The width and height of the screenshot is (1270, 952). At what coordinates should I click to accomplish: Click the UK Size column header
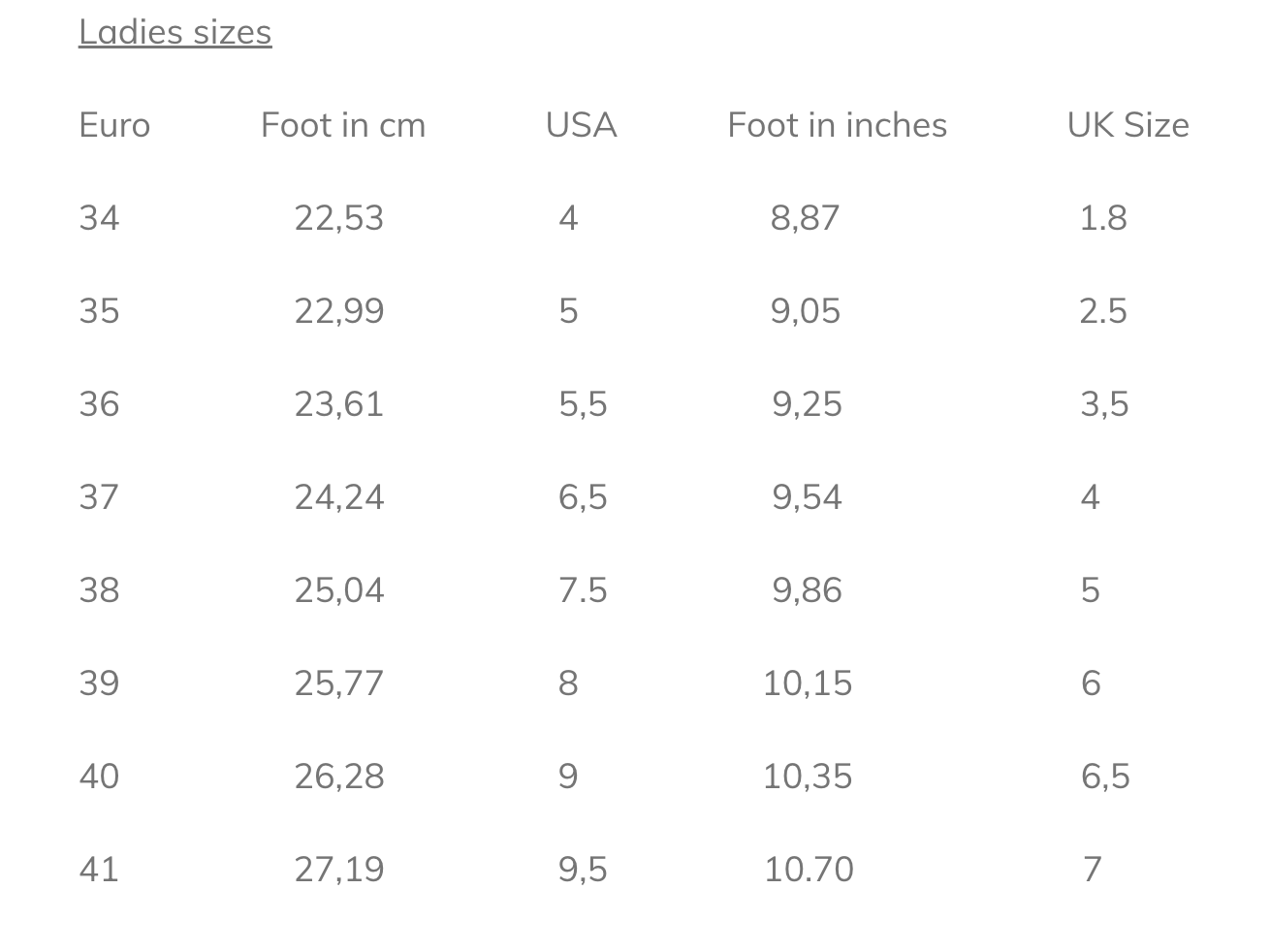(1127, 125)
